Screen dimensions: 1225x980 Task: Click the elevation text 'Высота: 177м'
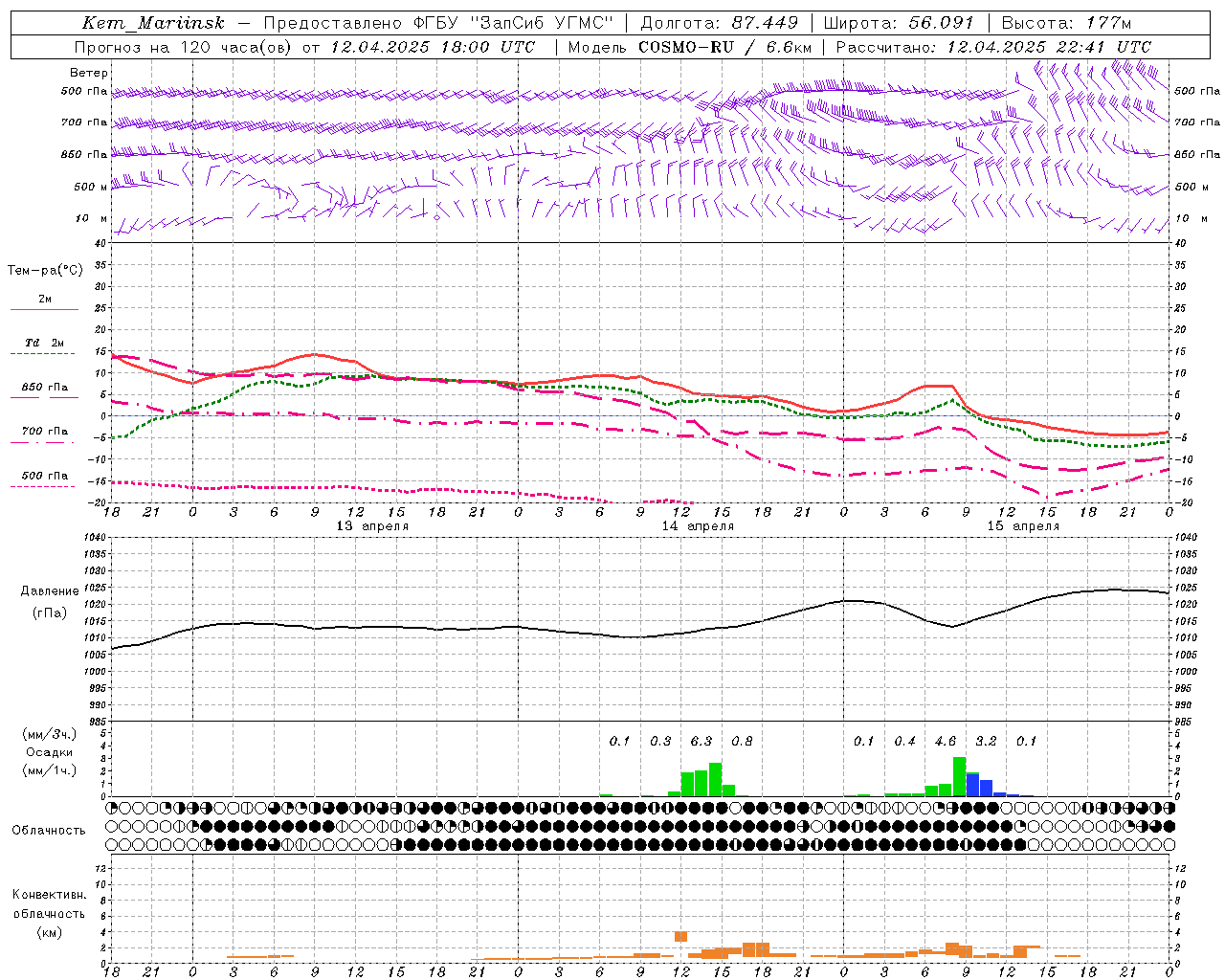[x=1066, y=23]
